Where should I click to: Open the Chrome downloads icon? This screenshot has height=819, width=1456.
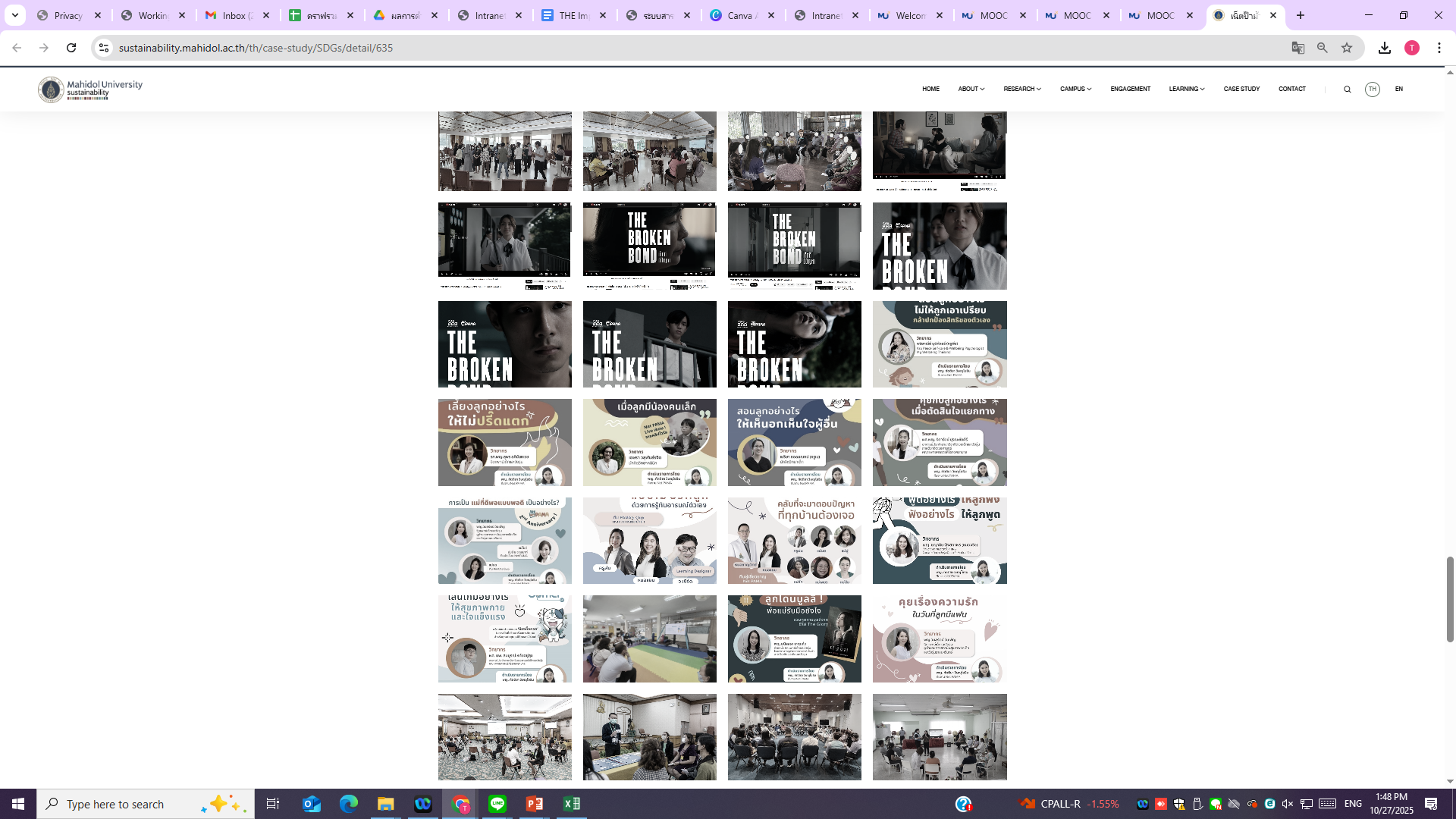click(1385, 48)
